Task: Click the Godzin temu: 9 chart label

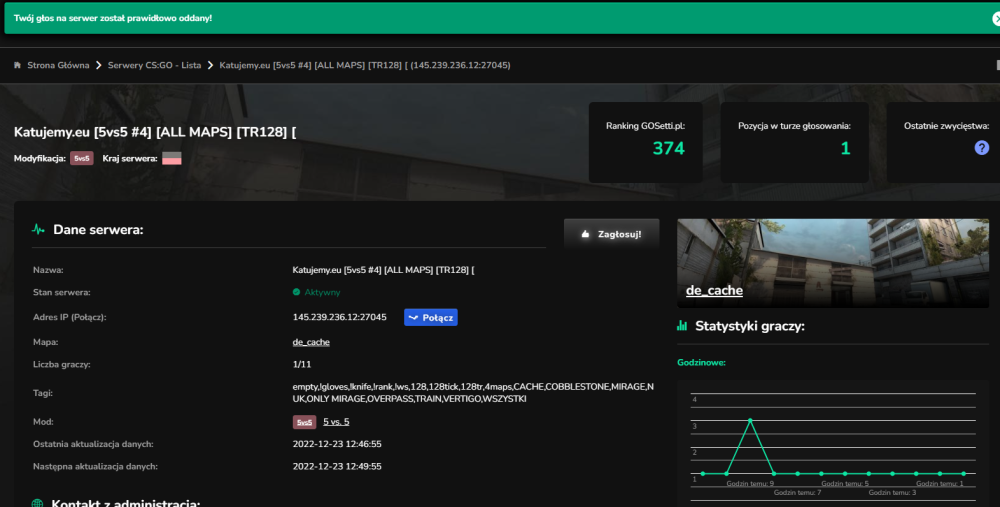Action: pyautogui.click(x=750, y=483)
